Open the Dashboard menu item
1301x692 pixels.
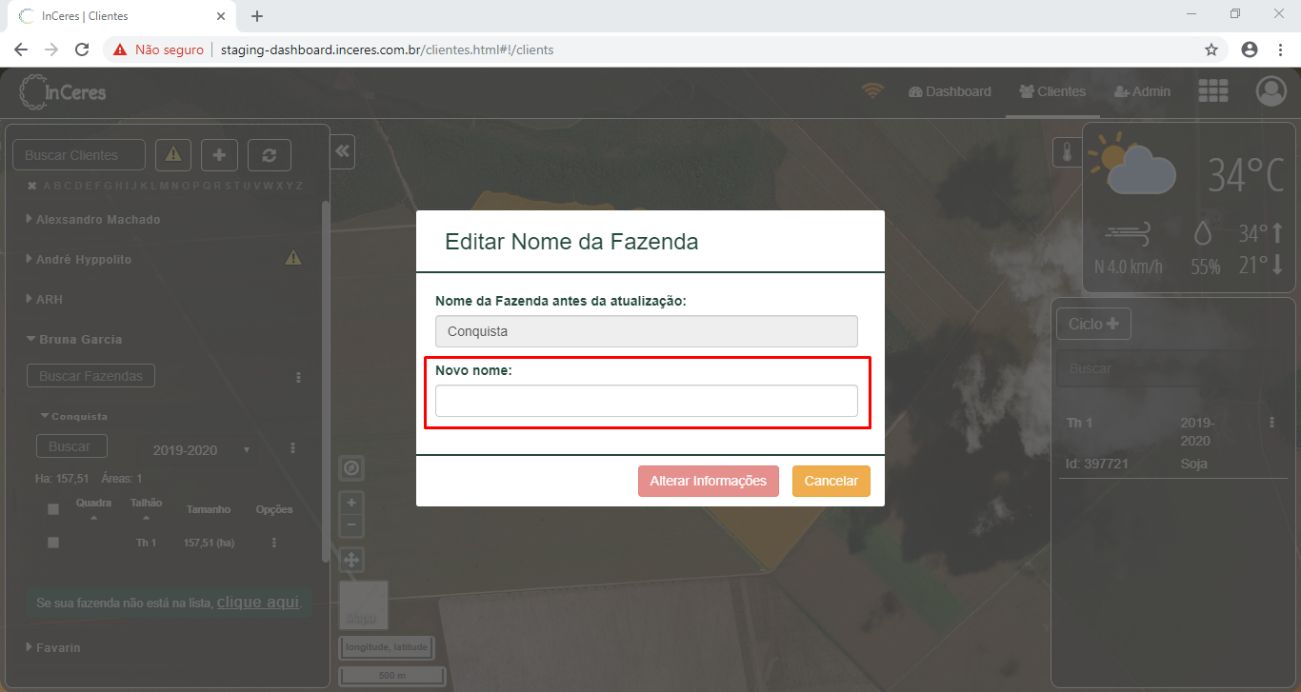tap(950, 91)
